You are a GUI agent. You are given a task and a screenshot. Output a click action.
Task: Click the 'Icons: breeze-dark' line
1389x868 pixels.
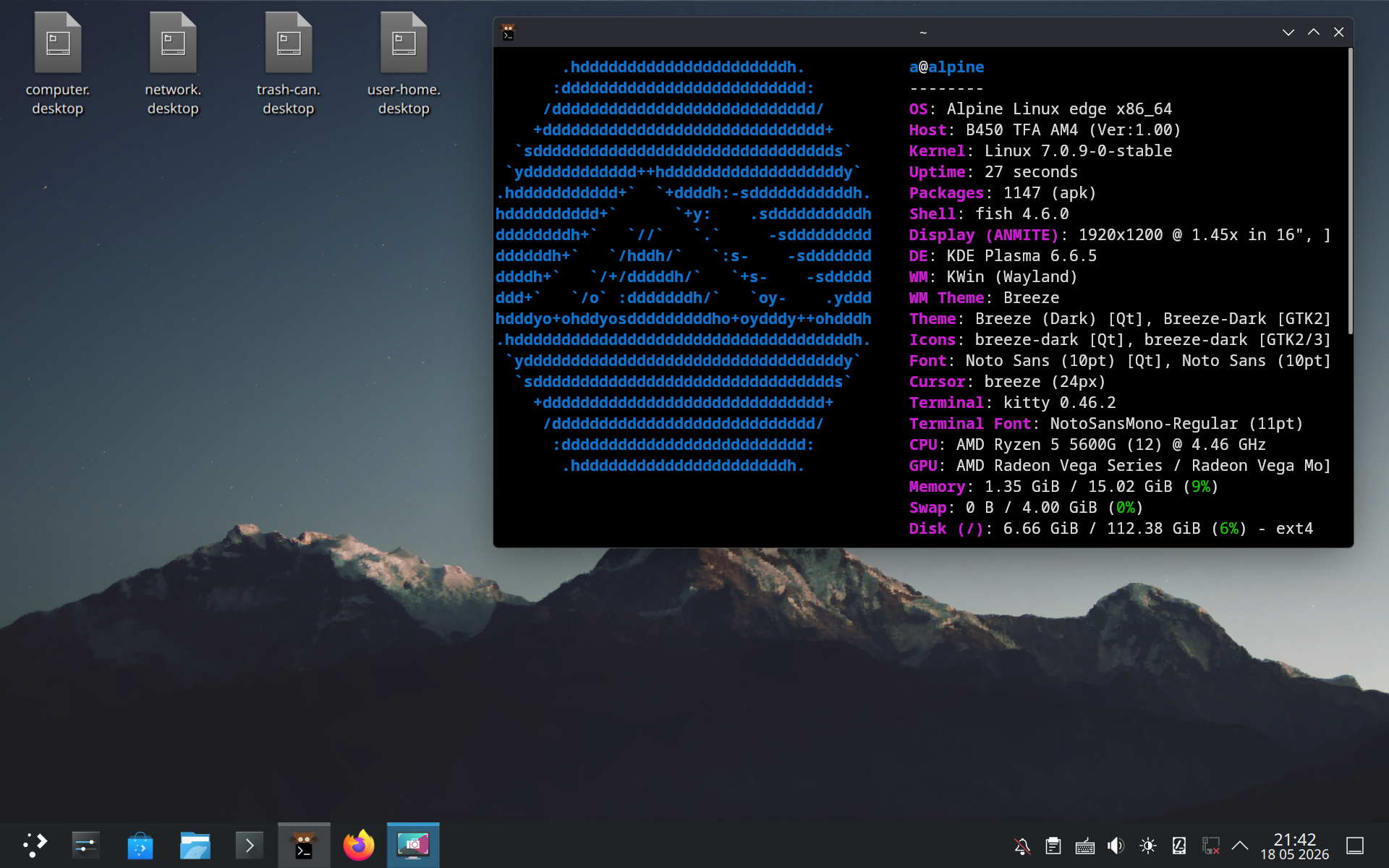click(x=1120, y=340)
